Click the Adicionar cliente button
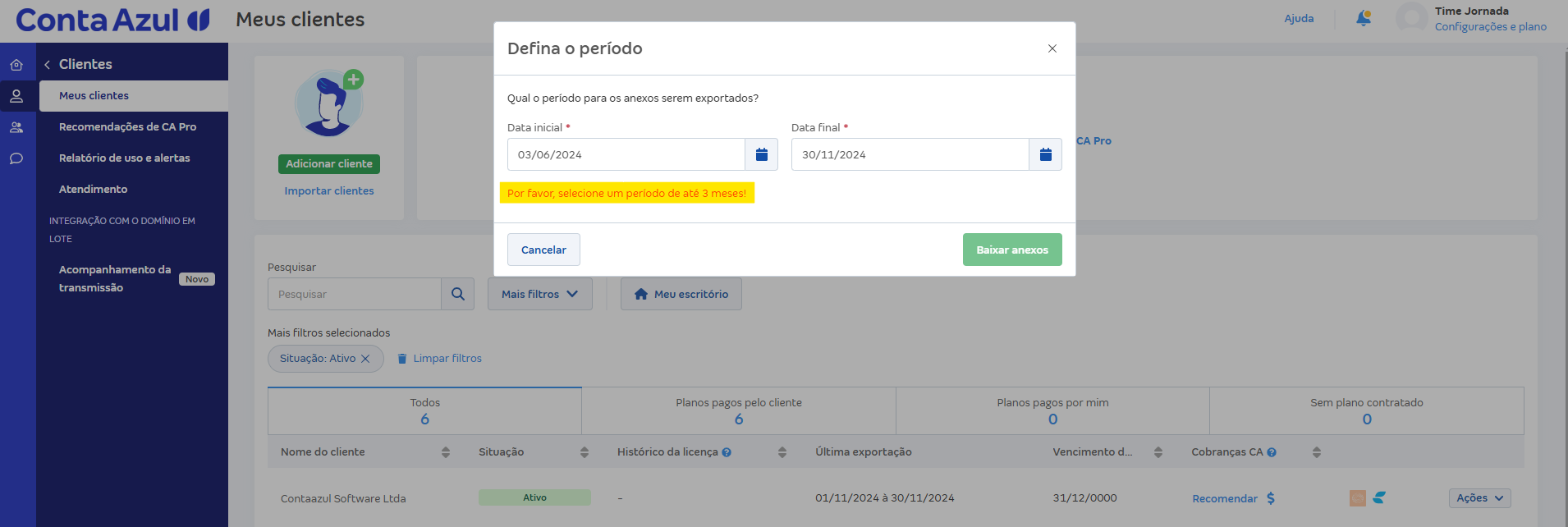The image size is (1568, 527). pos(329,164)
